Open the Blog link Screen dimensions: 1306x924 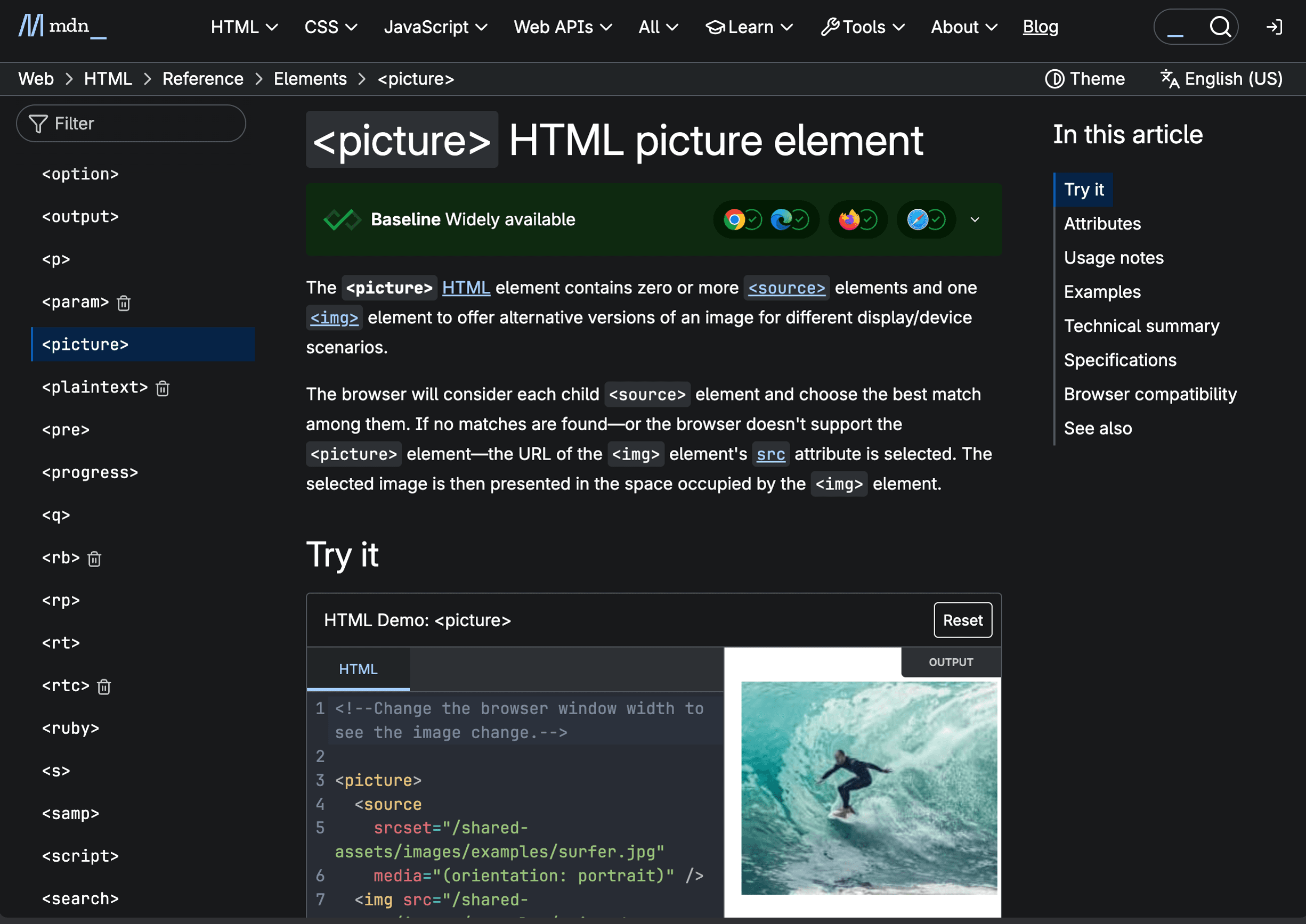pos(1040,27)
